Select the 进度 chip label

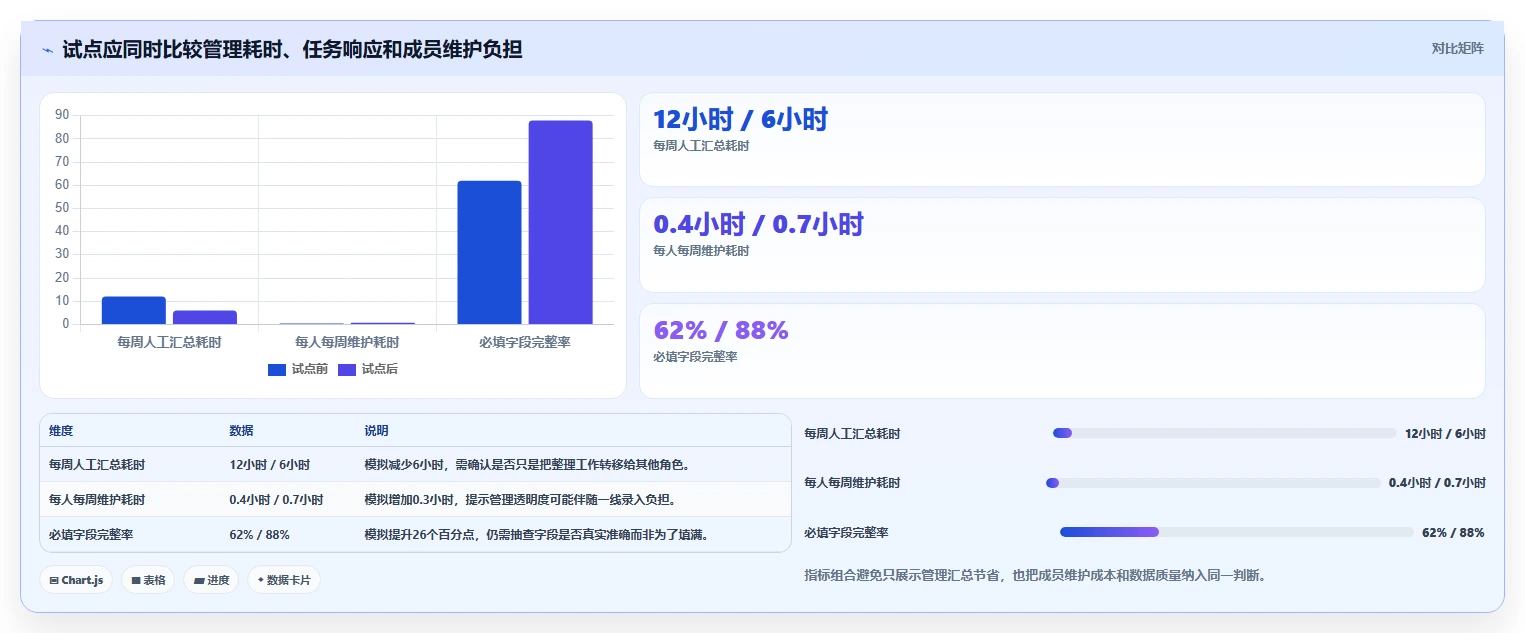(218, 580)
